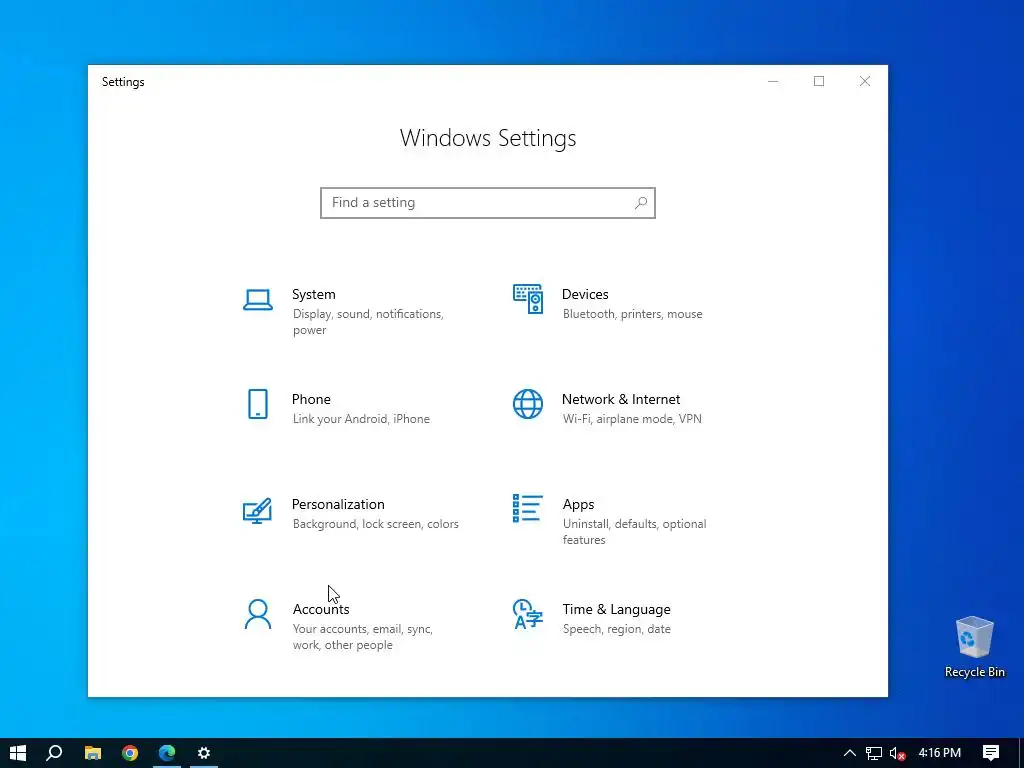This screenshot has height=768, width=1024.
Task: Open the Action Center notifications icon
Action: (991, 753)
